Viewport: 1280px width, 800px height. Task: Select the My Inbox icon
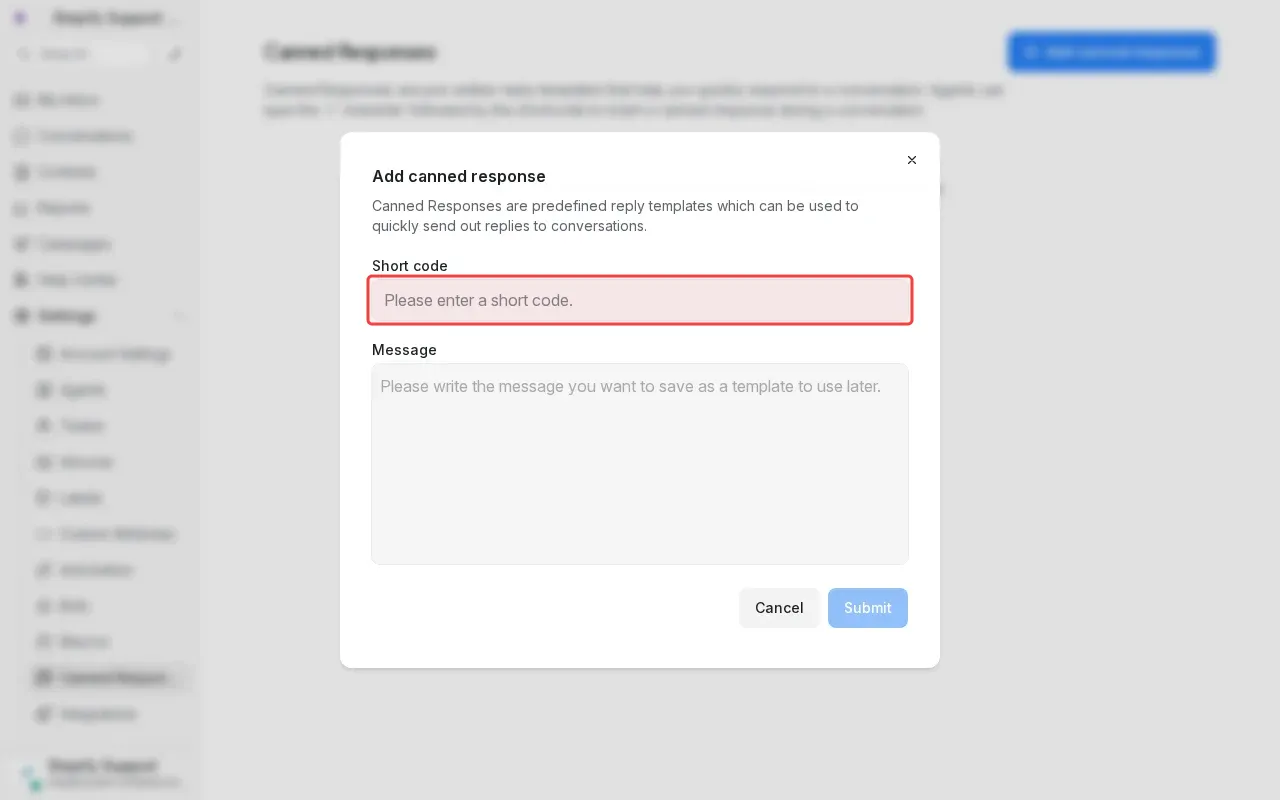pyautogui.click(x=22, y=100)
